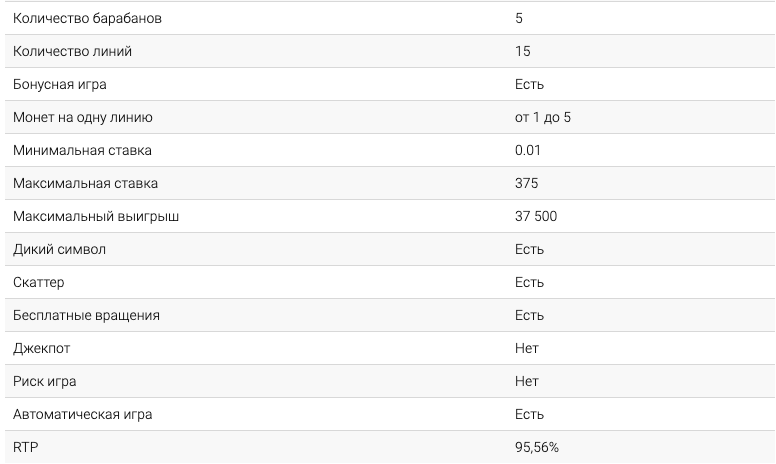Click the "Джекпот" row label

[x=42, y=348]
